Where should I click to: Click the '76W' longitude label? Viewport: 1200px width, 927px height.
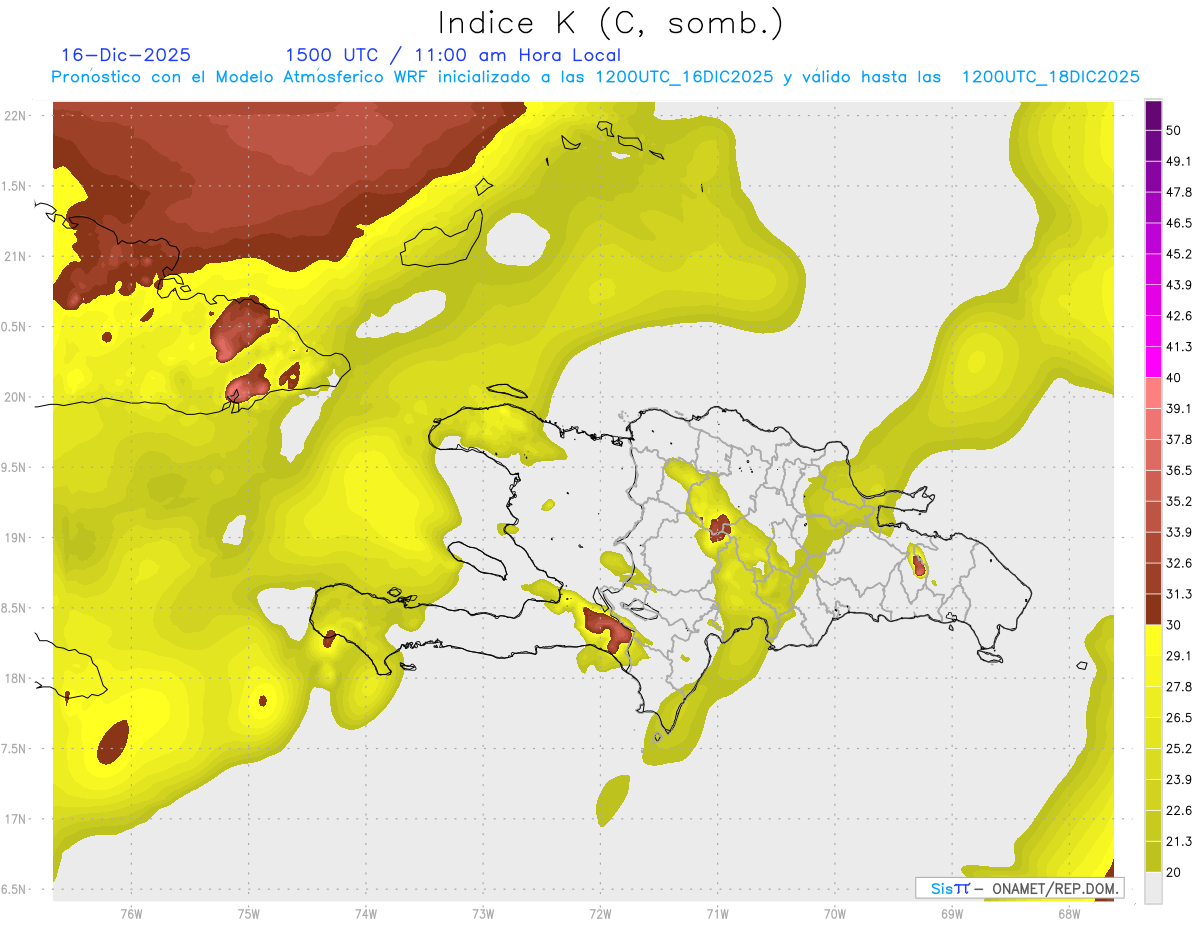click(131, 913)
